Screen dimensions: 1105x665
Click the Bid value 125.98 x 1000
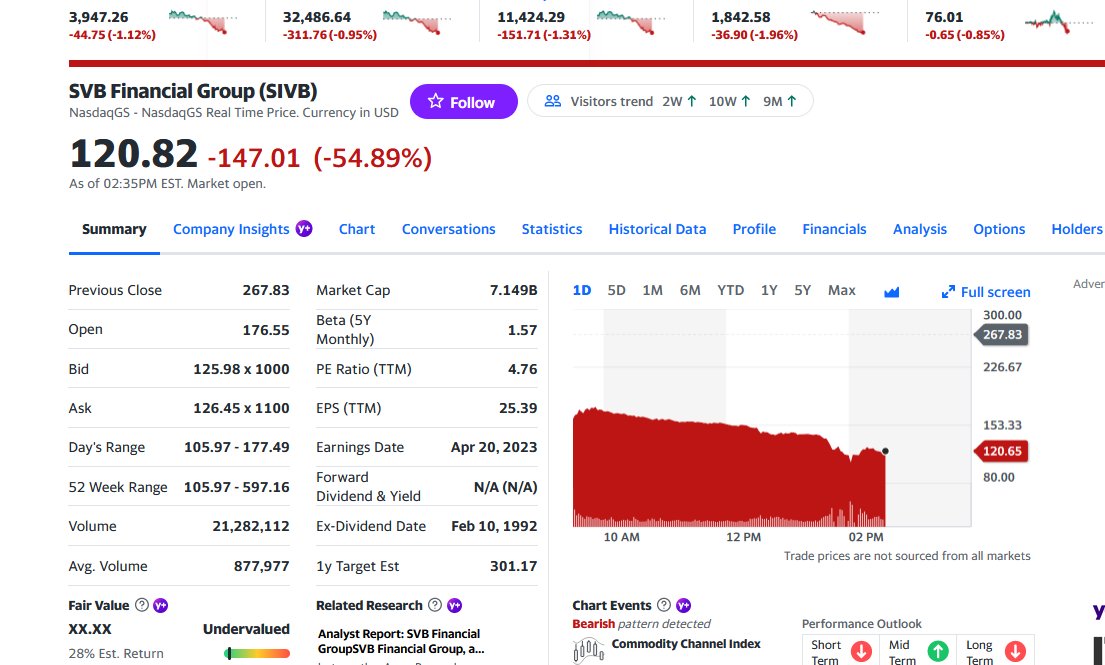pos(241,369)
